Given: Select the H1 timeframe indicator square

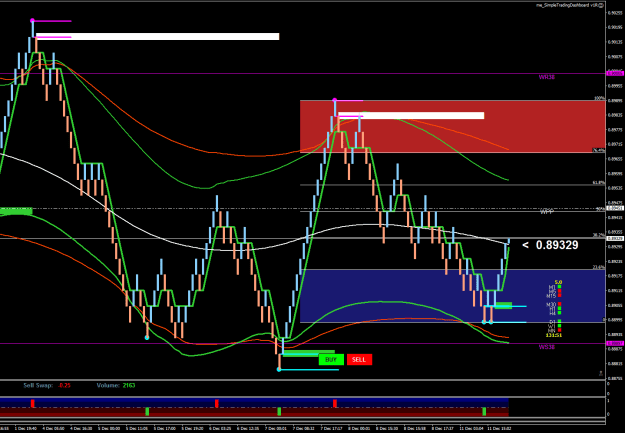Looking at the screenshot, I should (560, 308).
